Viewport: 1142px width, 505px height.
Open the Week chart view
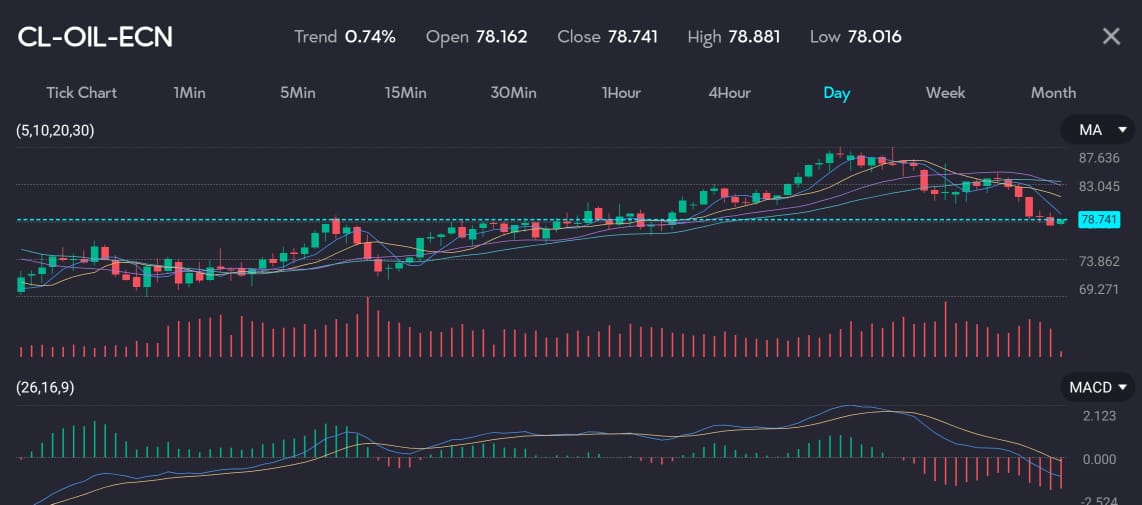pyautogui.click(x=945, y=93)
